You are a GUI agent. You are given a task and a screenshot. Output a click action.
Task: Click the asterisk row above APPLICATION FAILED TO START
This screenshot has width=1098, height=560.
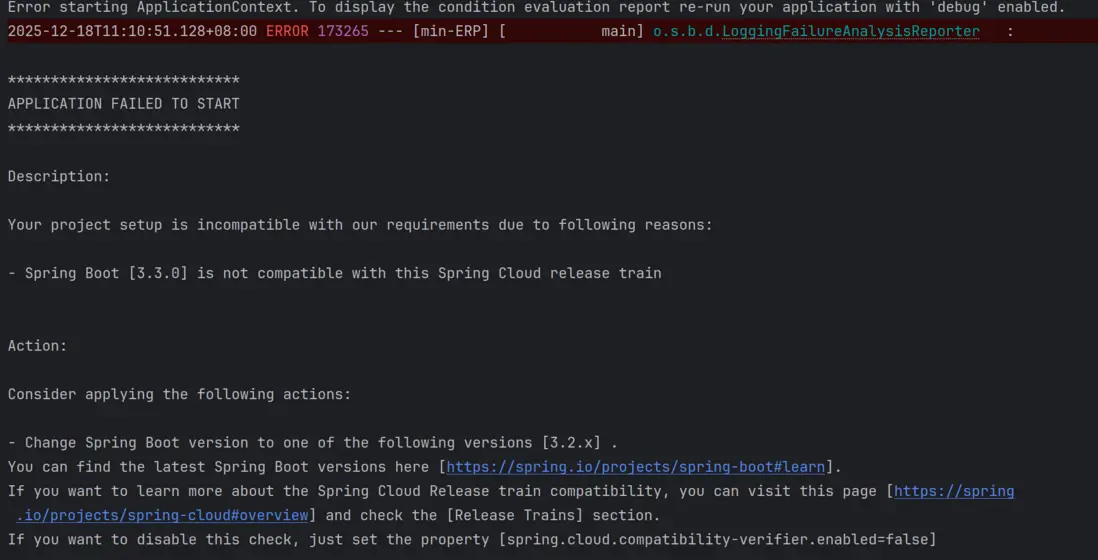(124, 80)
